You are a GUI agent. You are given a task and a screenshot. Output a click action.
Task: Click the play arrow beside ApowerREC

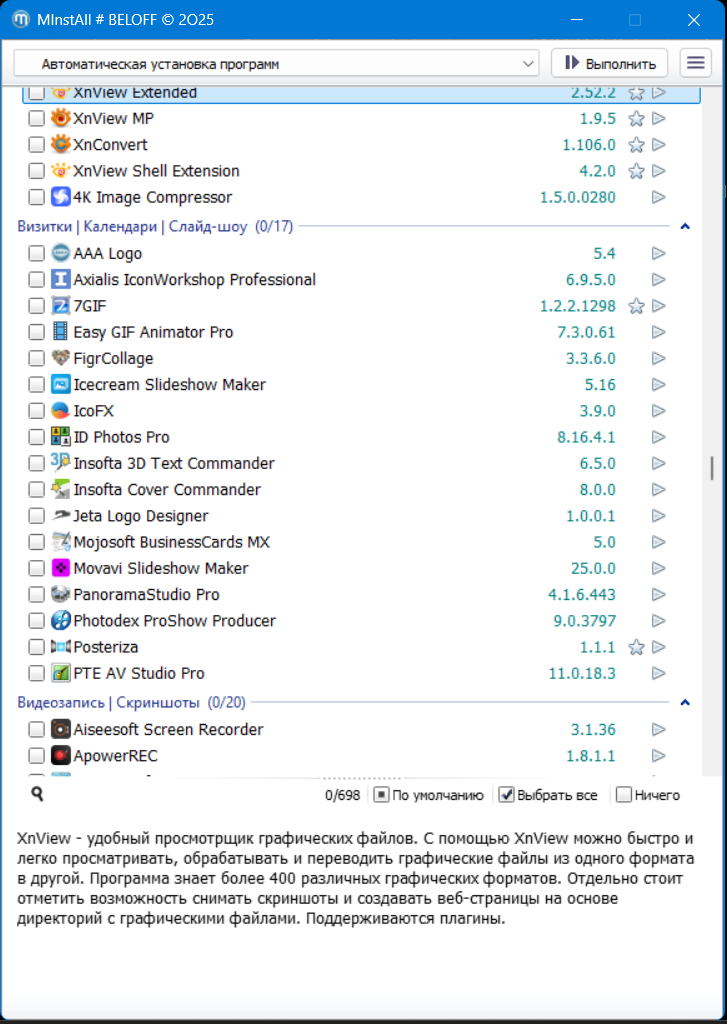(x=658, y=756)
